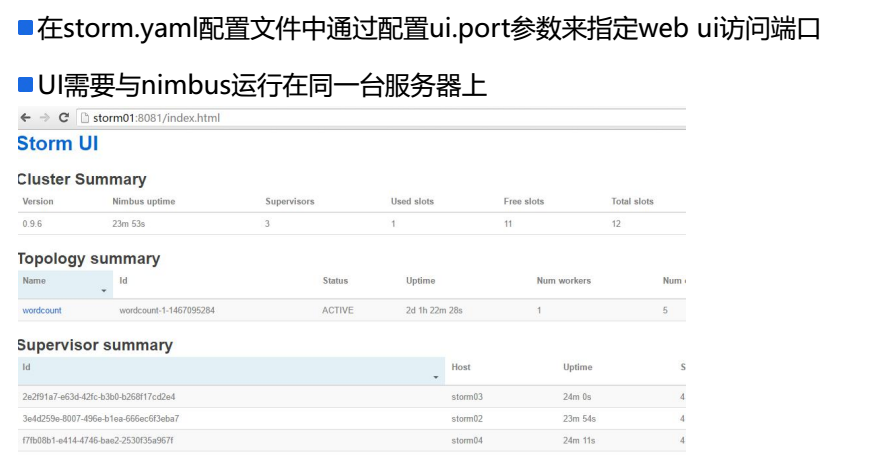Click sort arrow in Supervisor Id header
The image size is (883, 459).
point(436,377)
